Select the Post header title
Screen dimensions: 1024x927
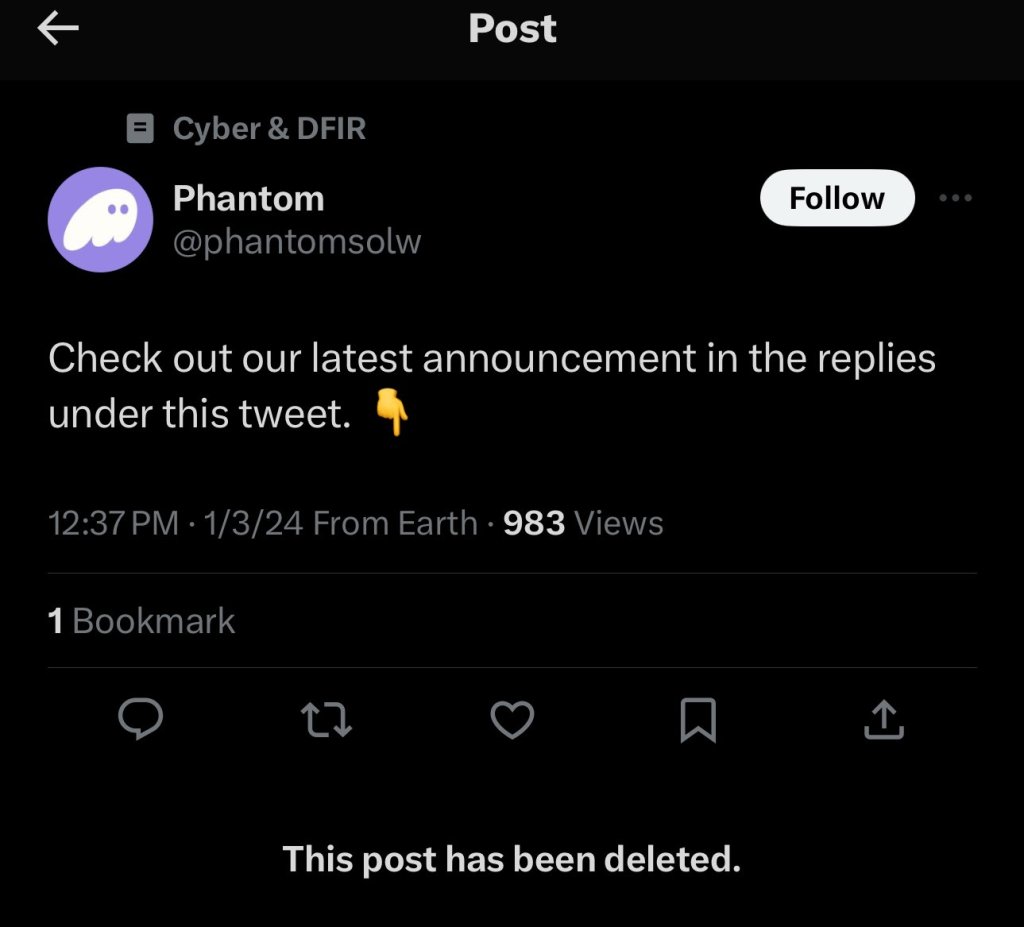[512, 29]
